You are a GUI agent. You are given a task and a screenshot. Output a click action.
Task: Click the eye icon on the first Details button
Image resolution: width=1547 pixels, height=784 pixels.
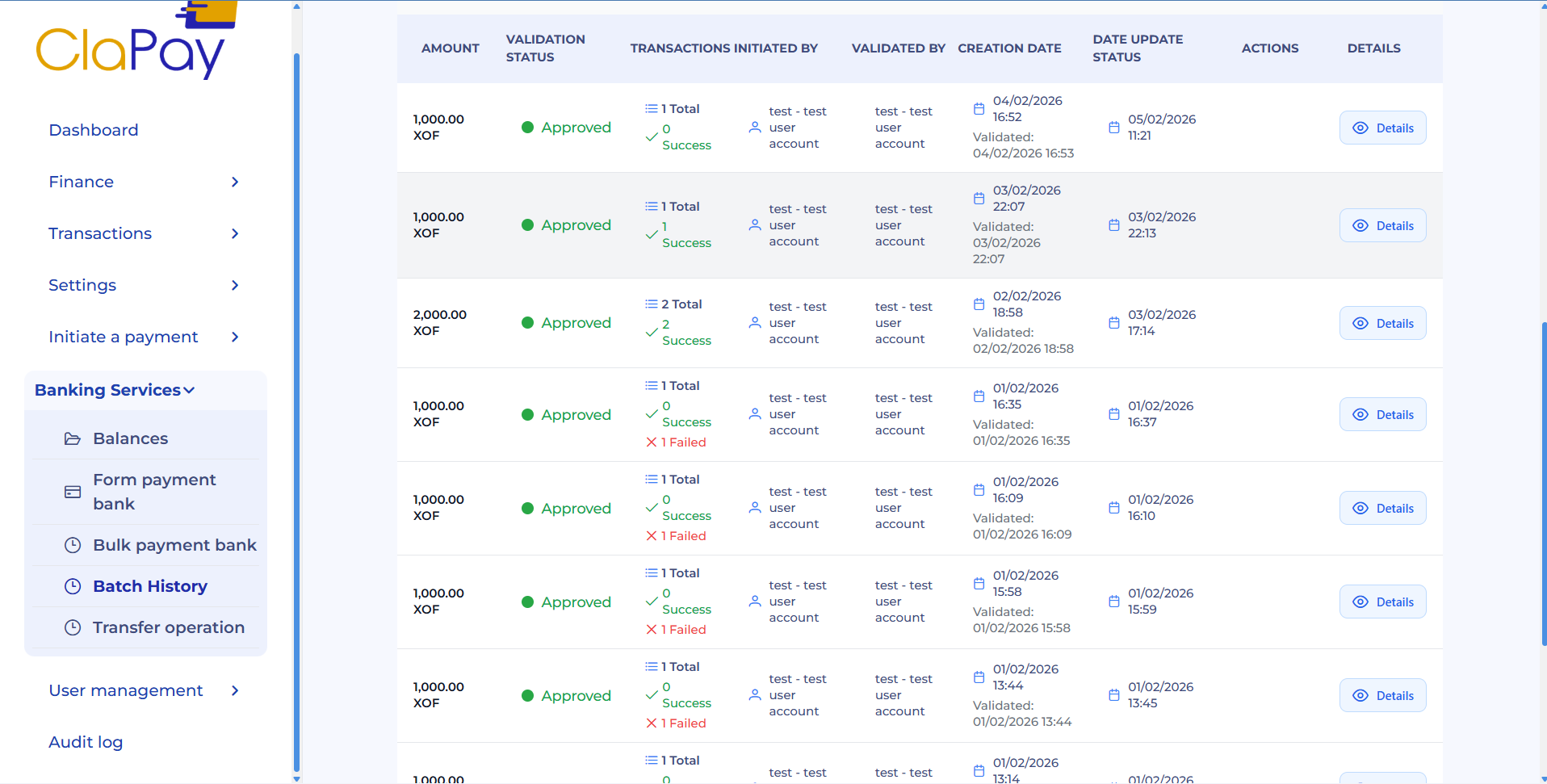1360,128
